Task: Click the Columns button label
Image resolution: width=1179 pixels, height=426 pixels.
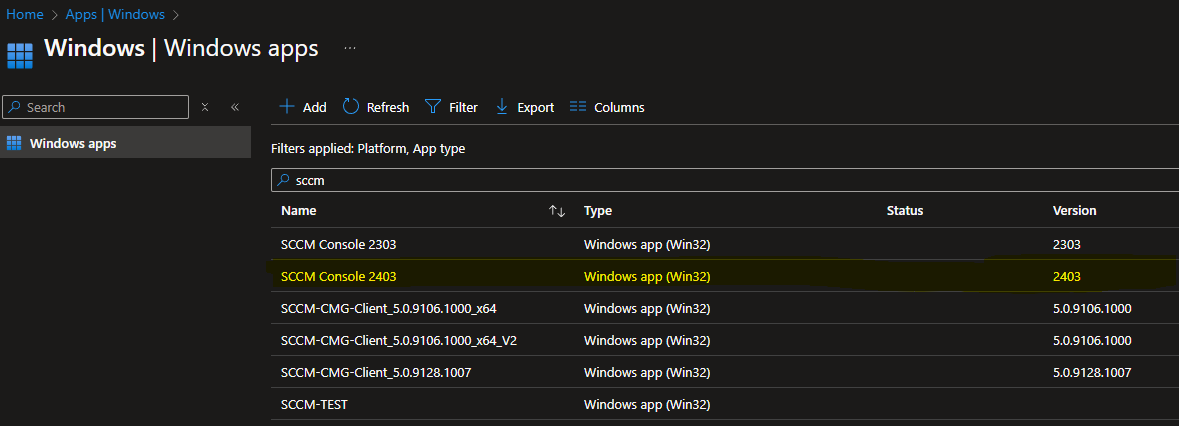Action: point(620,107)
